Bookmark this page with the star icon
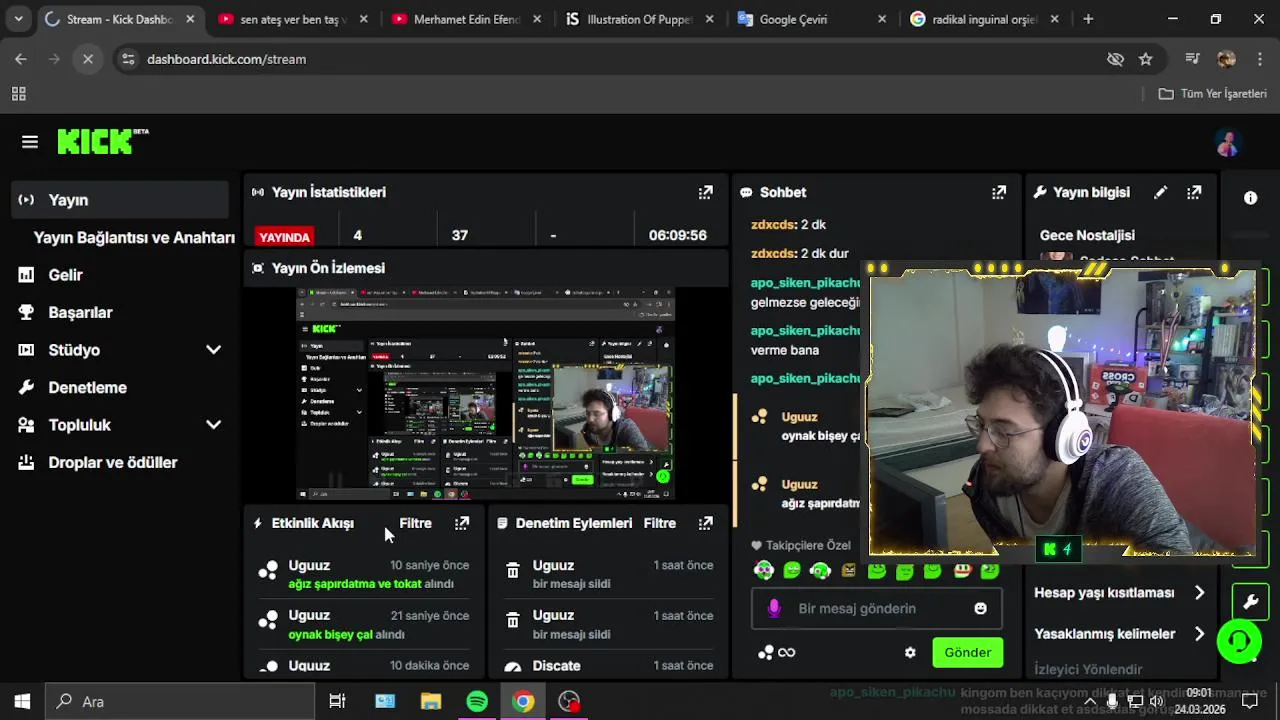1280x720 pixels. point(1146,59)
